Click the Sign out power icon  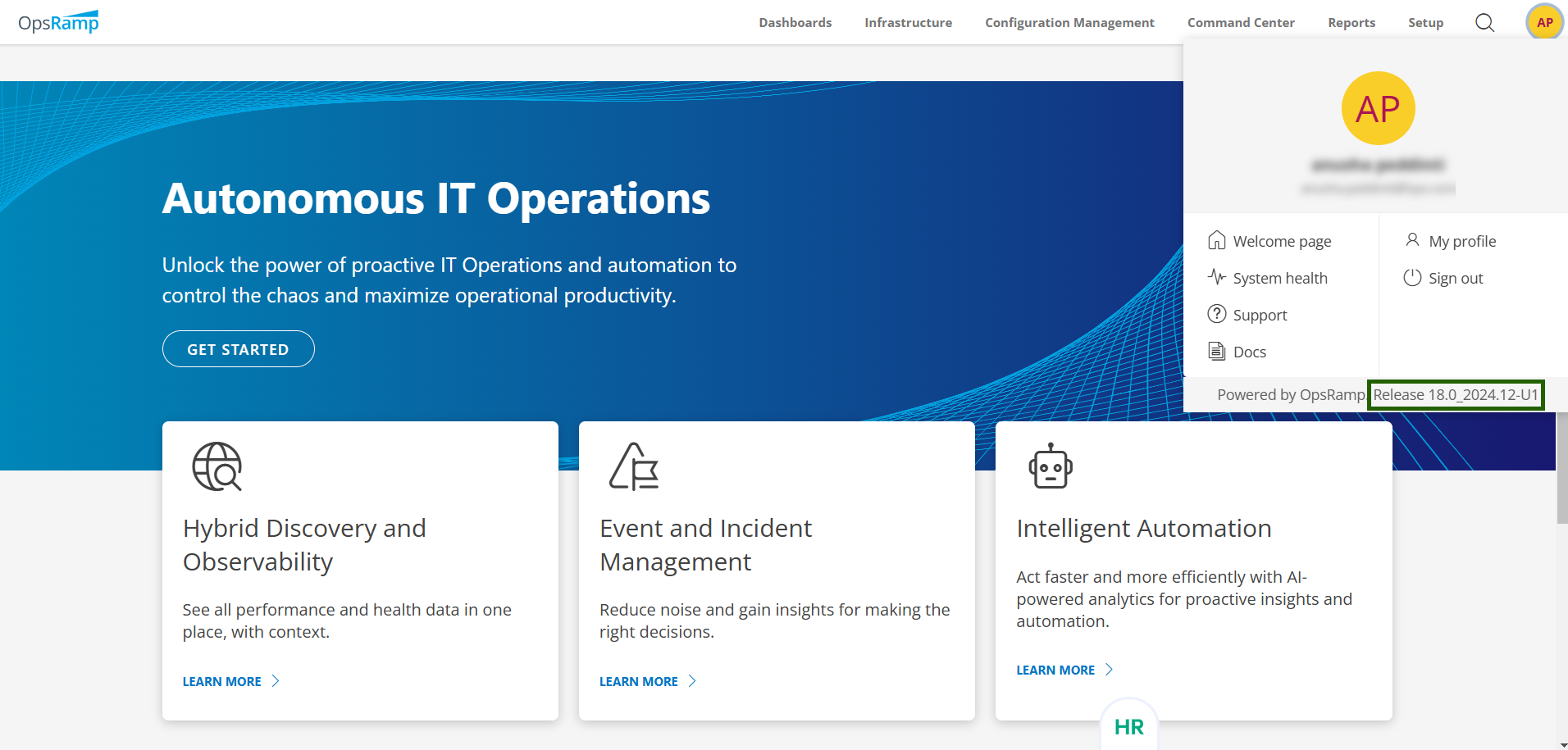1412,277
